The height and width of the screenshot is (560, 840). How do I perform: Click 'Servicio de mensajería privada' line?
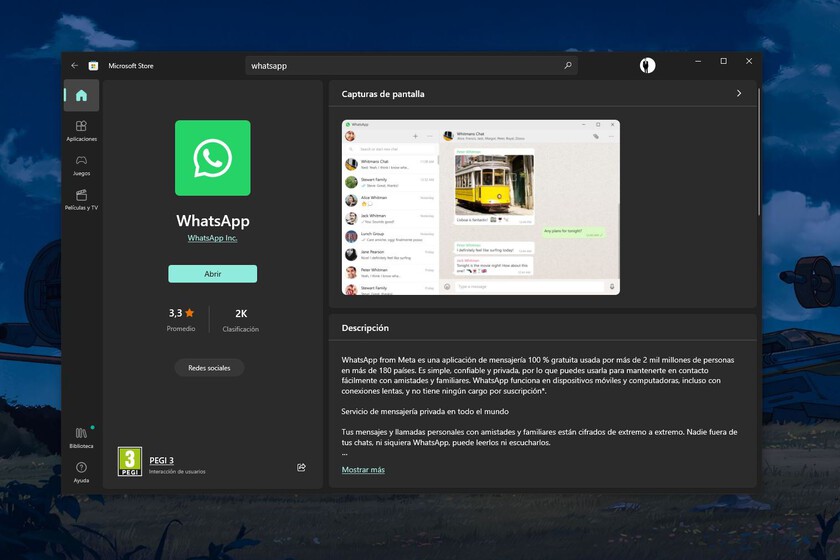[x=425, y=412]
